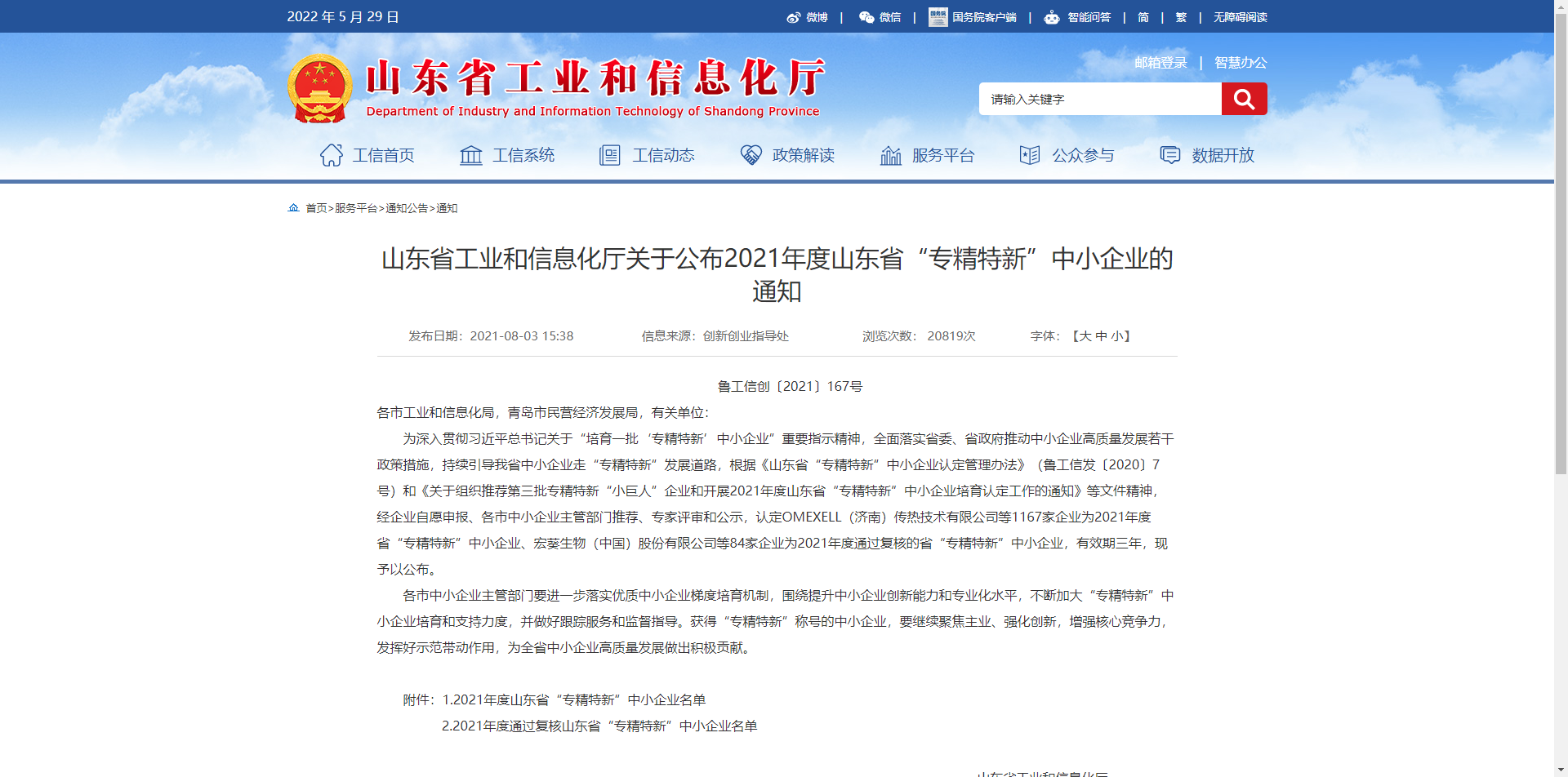Enable 无障碍阅读 accessibility mode
The height and width of the screenshot is (777, 1568).
coord(1239,17)
